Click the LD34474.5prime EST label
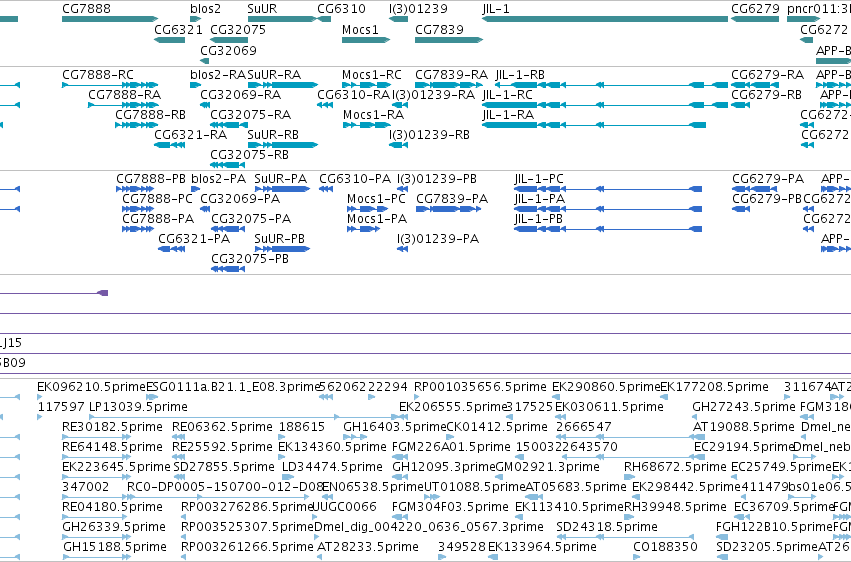Image resolution: width=851 pixels, height=562 pixels. pyautogui.click(x=333, y=467)
